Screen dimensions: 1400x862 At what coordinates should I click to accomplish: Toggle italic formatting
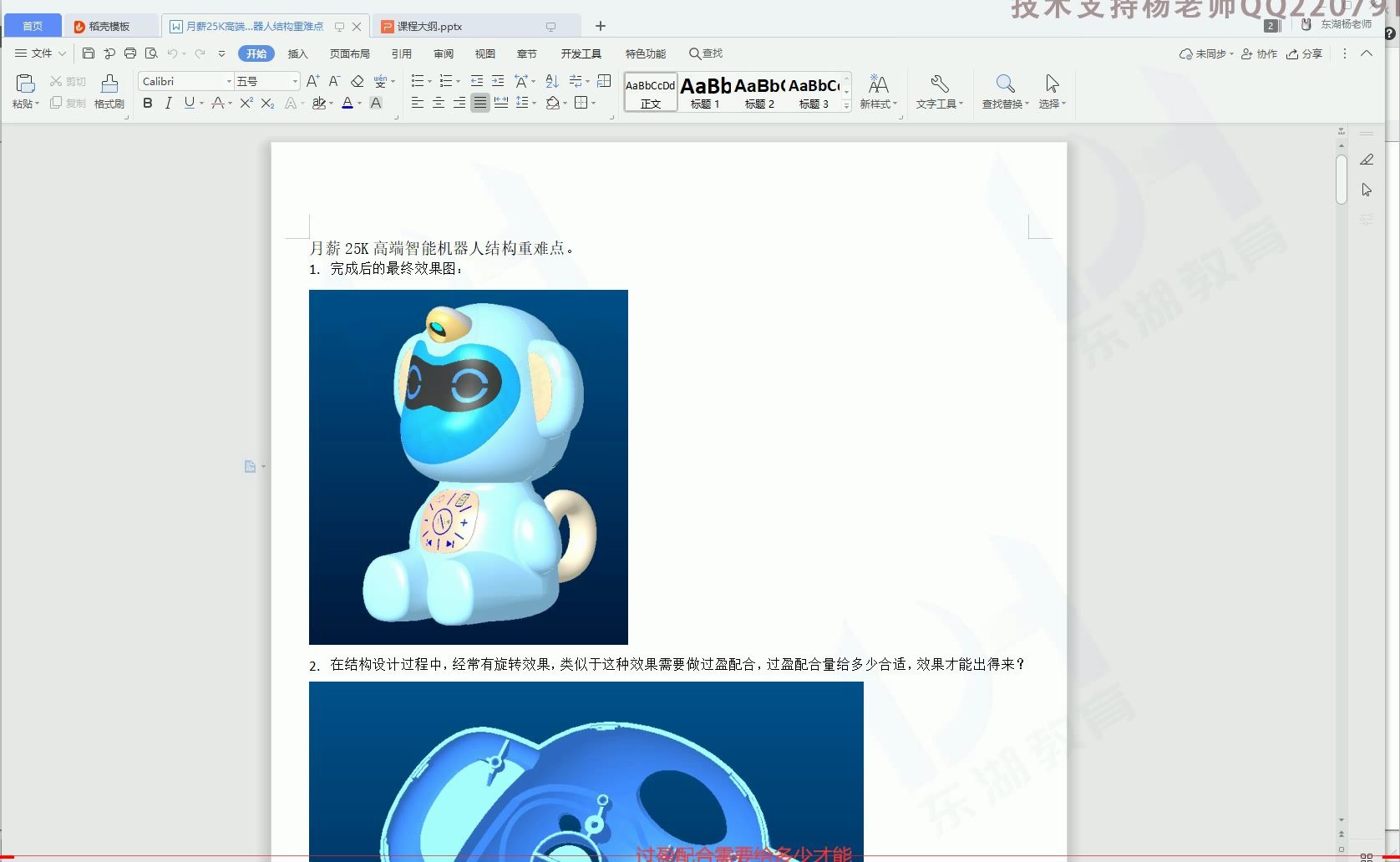[x=168, y=104]
